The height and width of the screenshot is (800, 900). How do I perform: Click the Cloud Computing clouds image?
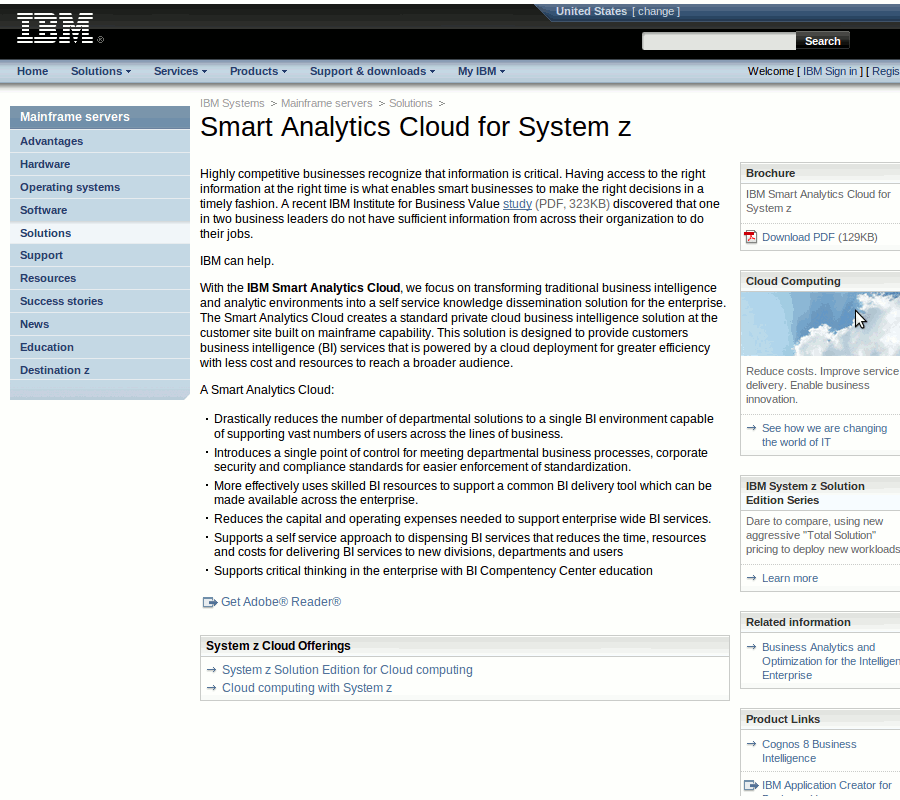tap(820, 324)
